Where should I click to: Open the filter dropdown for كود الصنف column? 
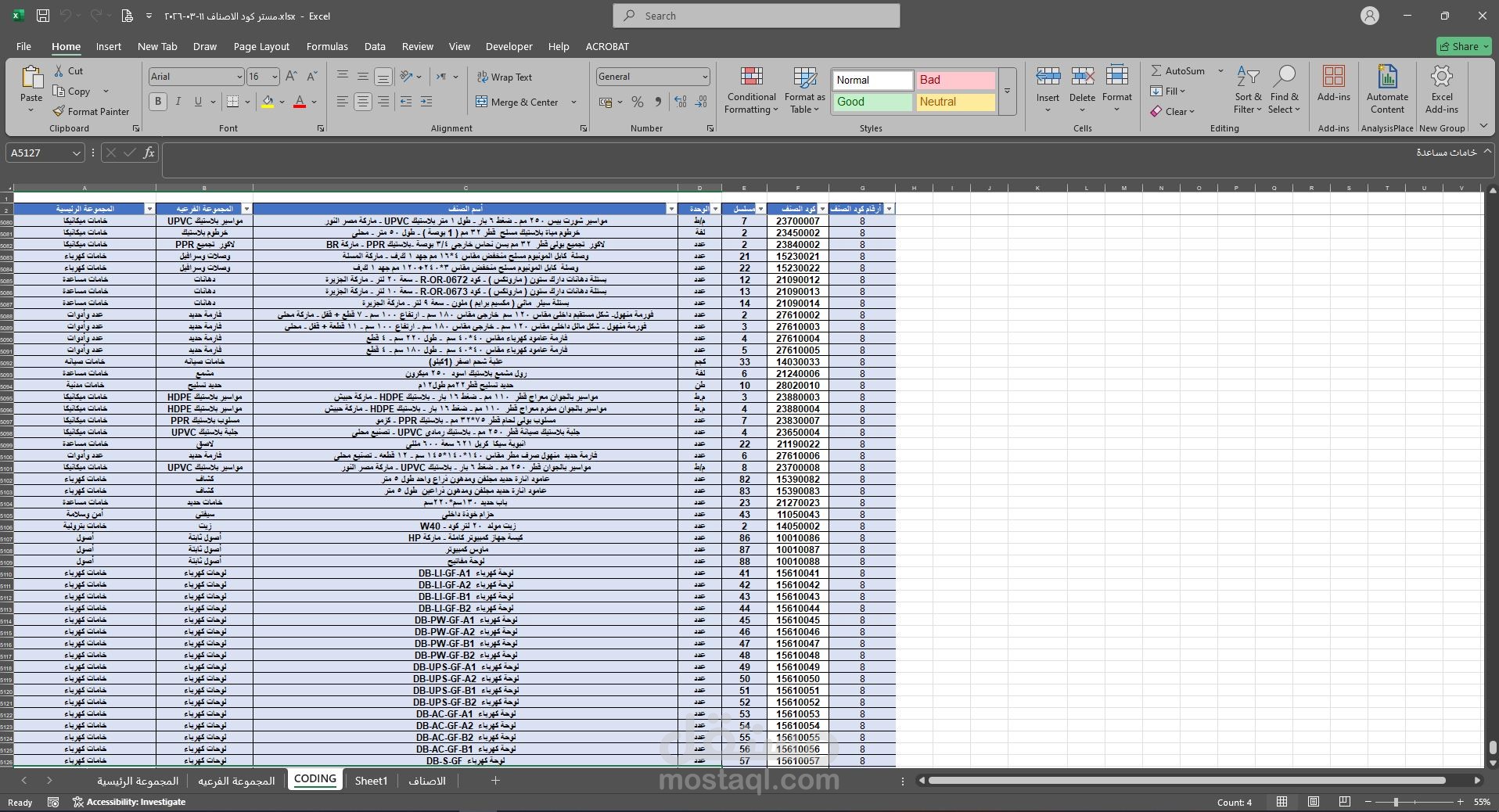pos(822,209)
